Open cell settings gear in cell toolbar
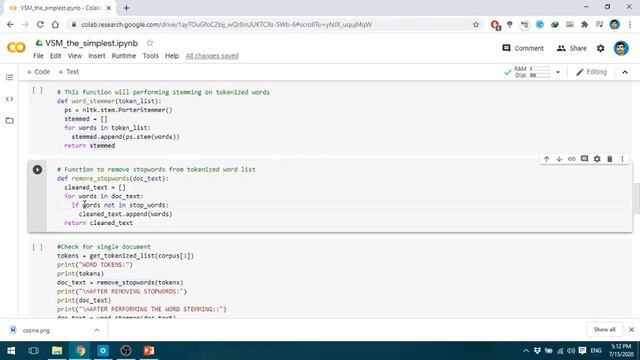This screenshot has height=360, width=640. 597,159
